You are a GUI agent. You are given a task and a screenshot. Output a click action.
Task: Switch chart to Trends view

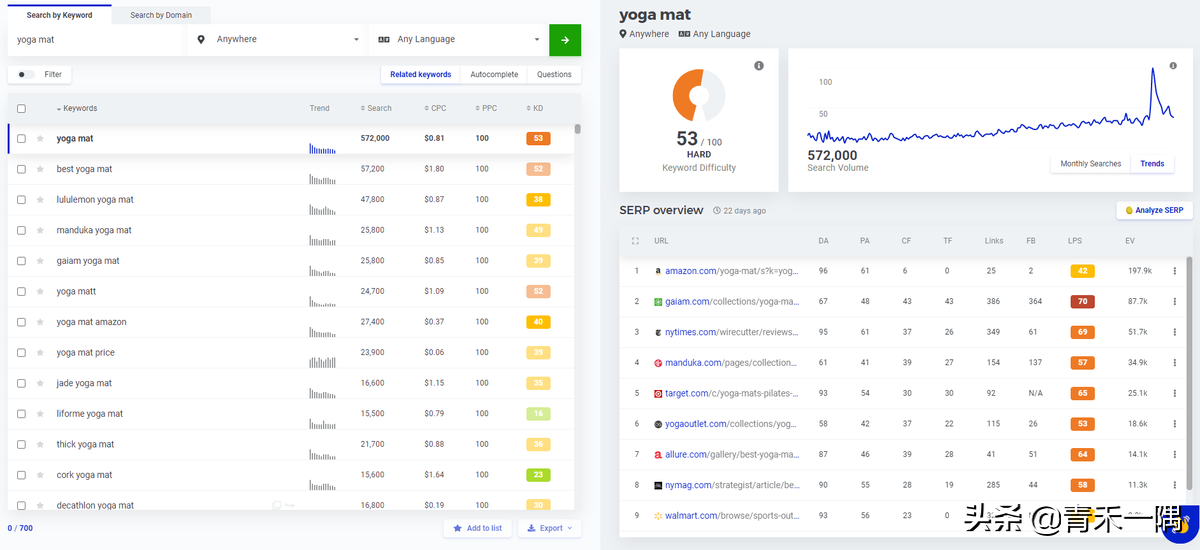pos(1152,164)
